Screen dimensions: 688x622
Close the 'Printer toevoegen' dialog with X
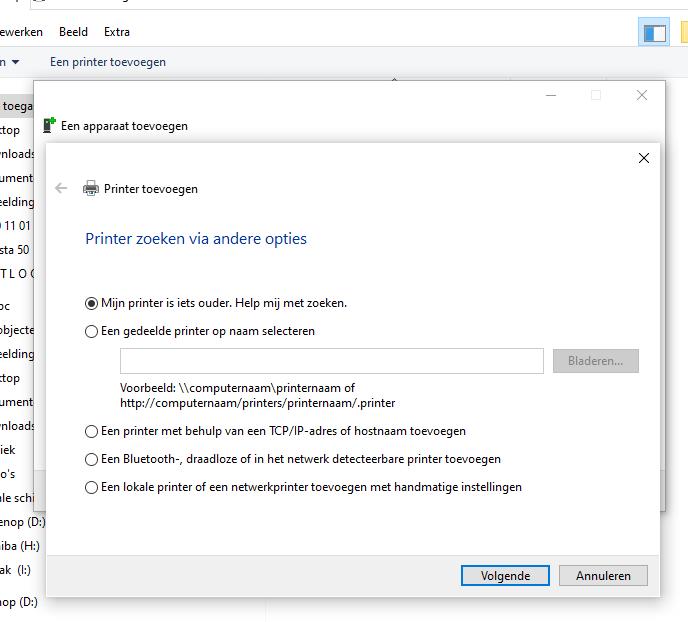click(x=643, y=158)
